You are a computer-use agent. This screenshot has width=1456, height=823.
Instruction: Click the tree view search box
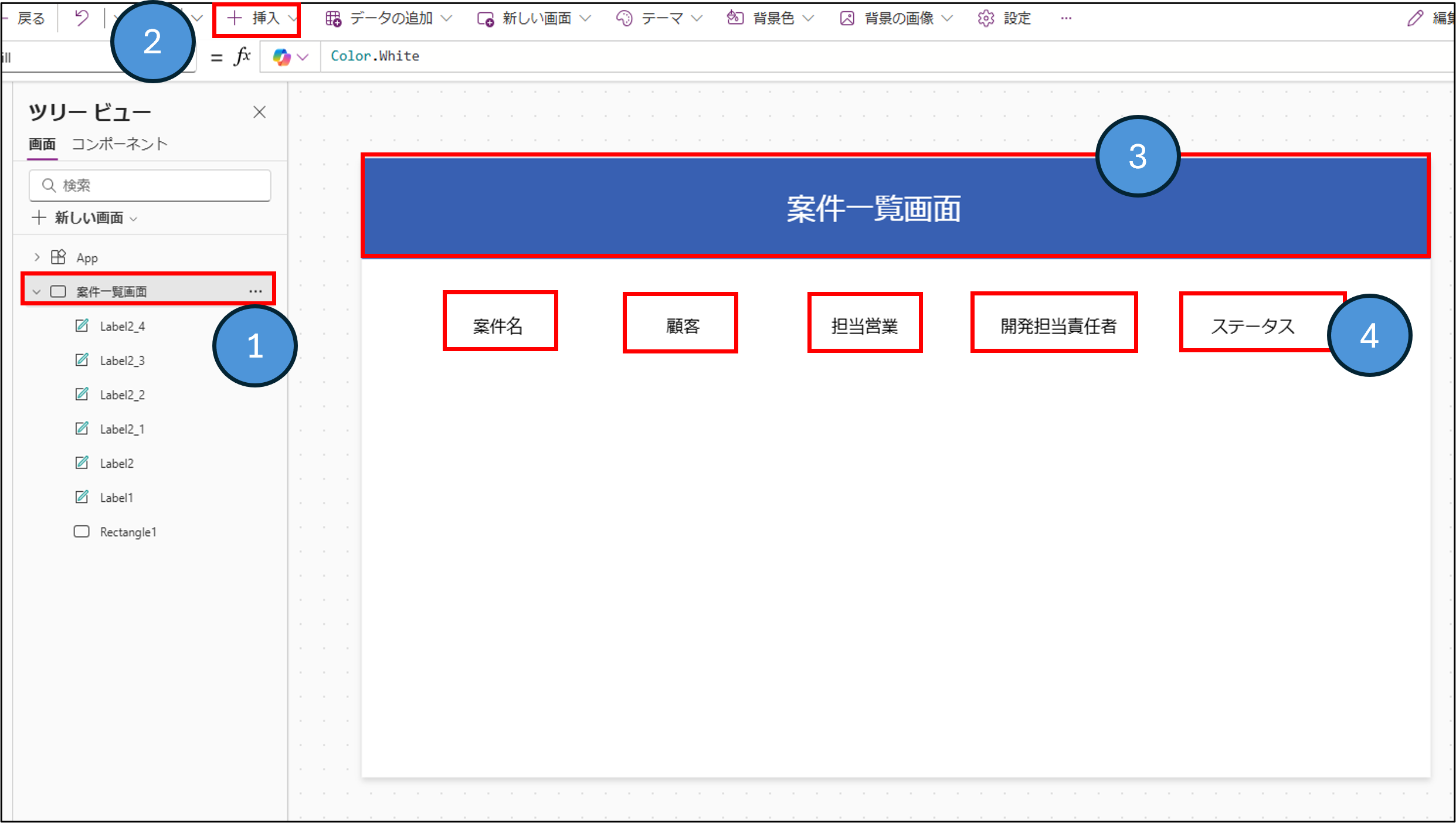tap(150, 185)
